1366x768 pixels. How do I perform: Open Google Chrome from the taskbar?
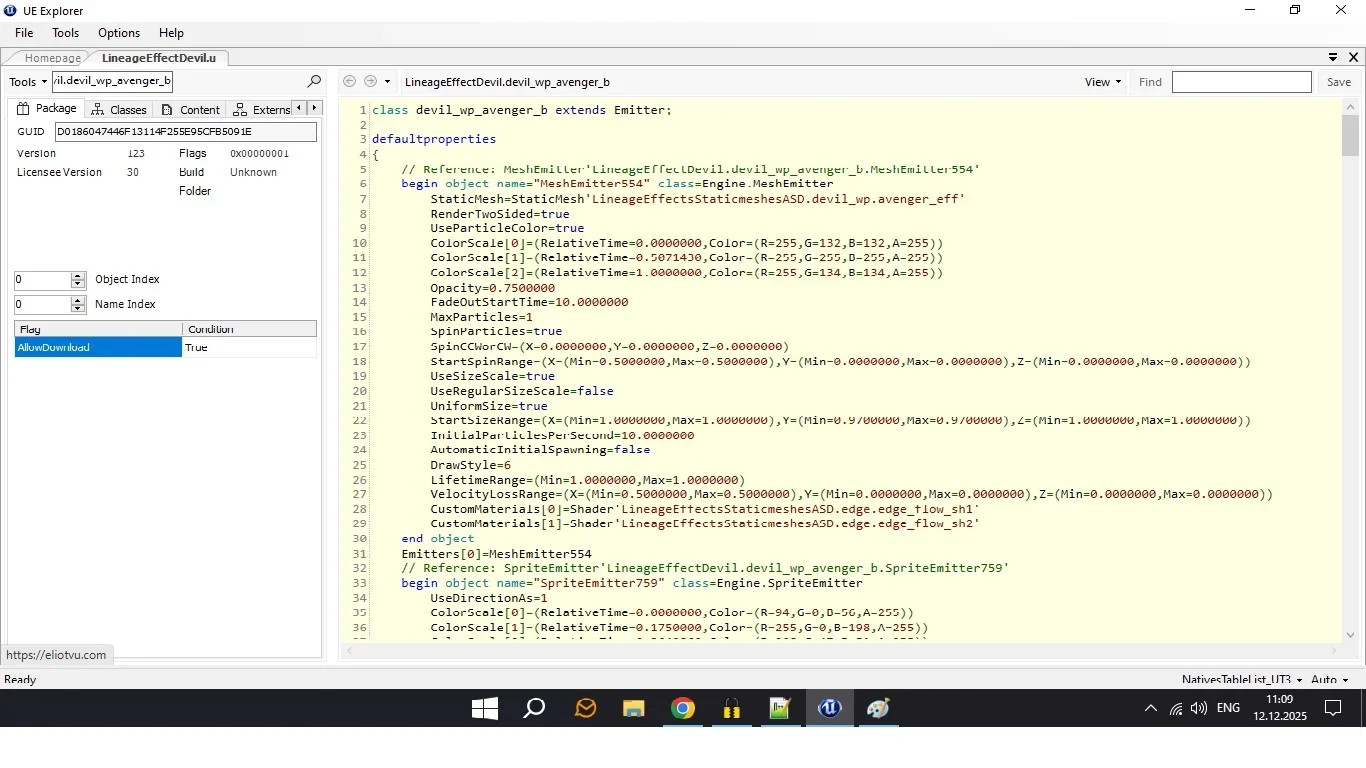pyautogui.click(x=683, y=708)
